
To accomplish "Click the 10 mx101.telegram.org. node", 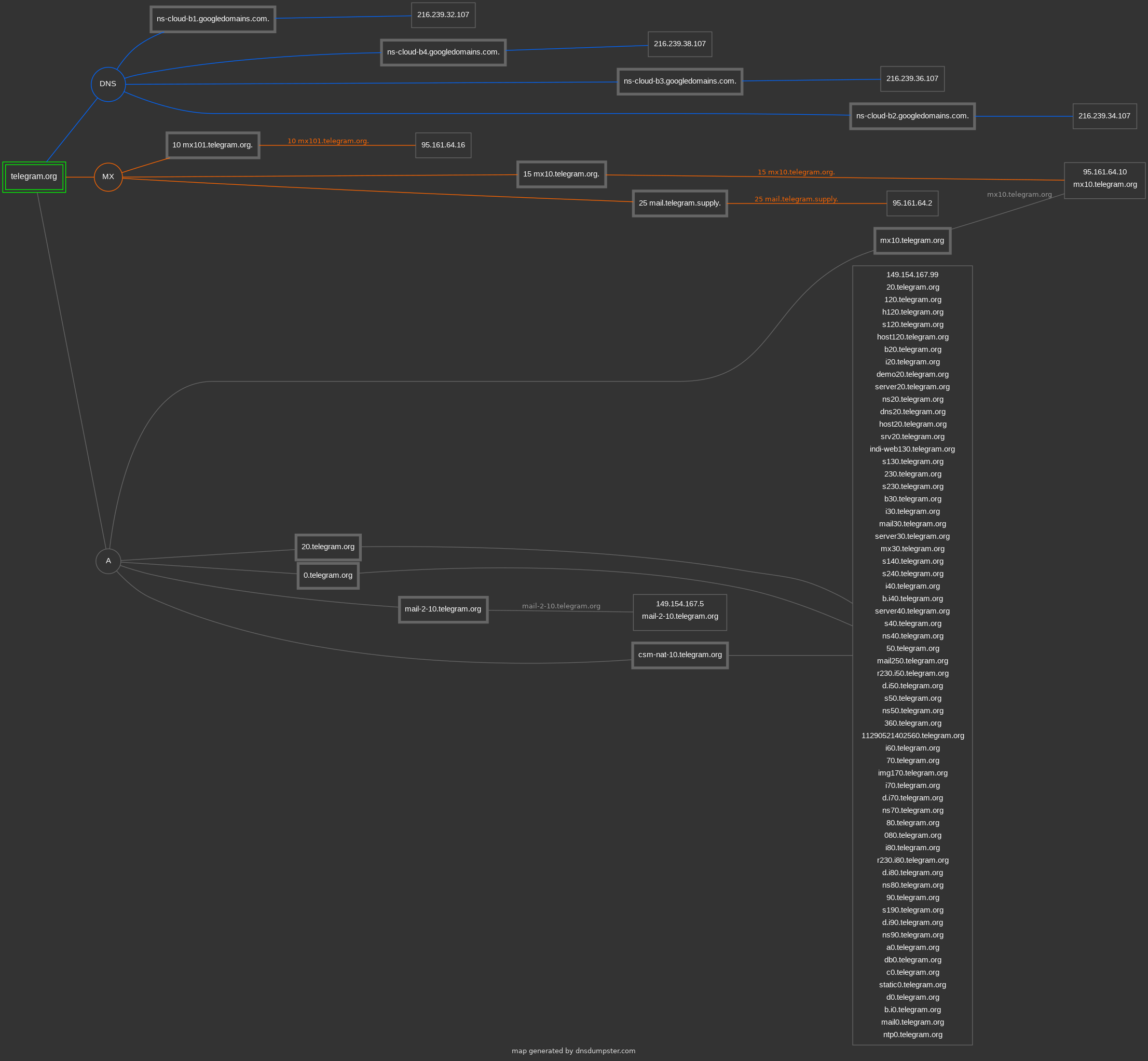I will tap(212, 145).
